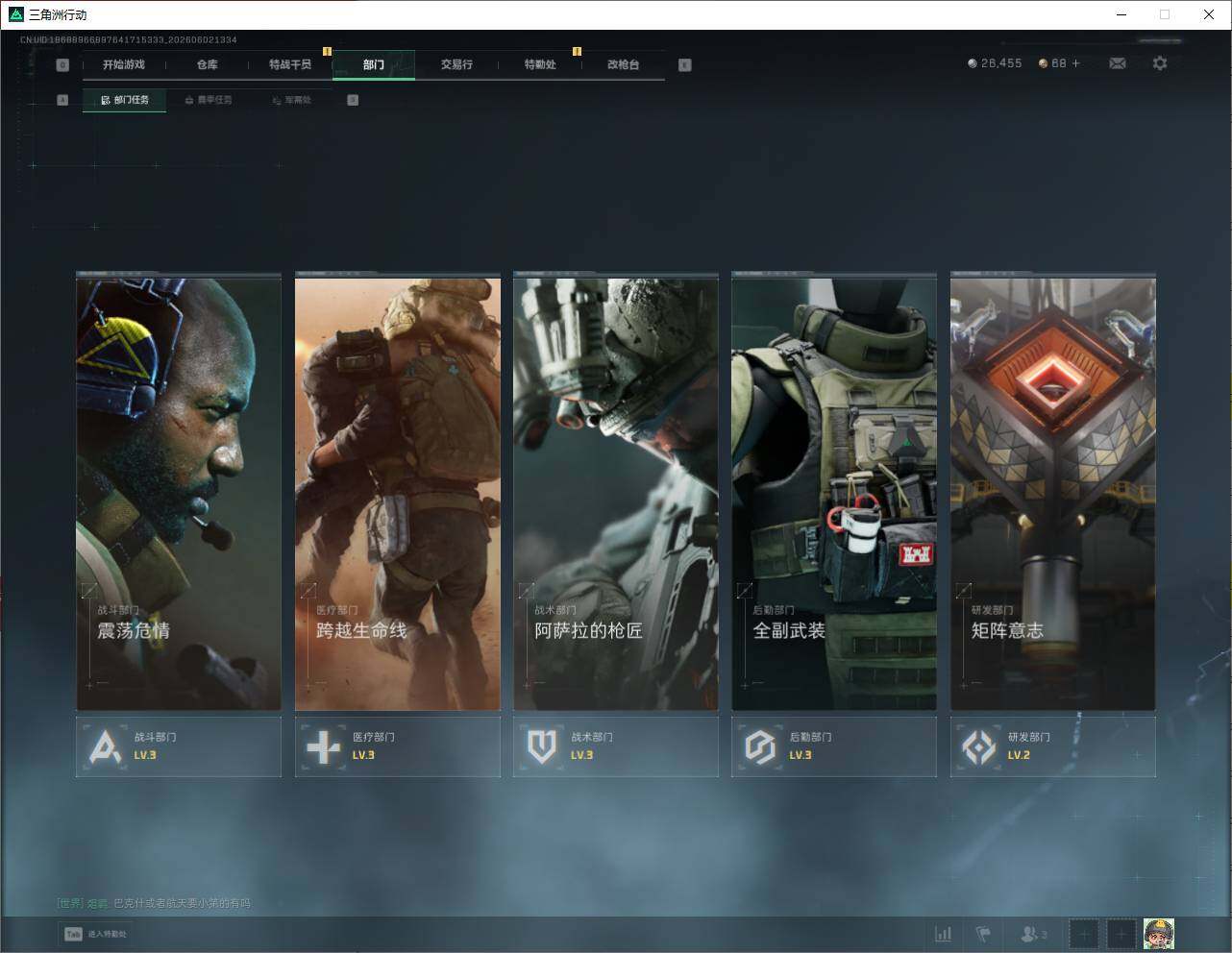
Task: Open the 全副武装 mission card
Action: click(834, 494)
